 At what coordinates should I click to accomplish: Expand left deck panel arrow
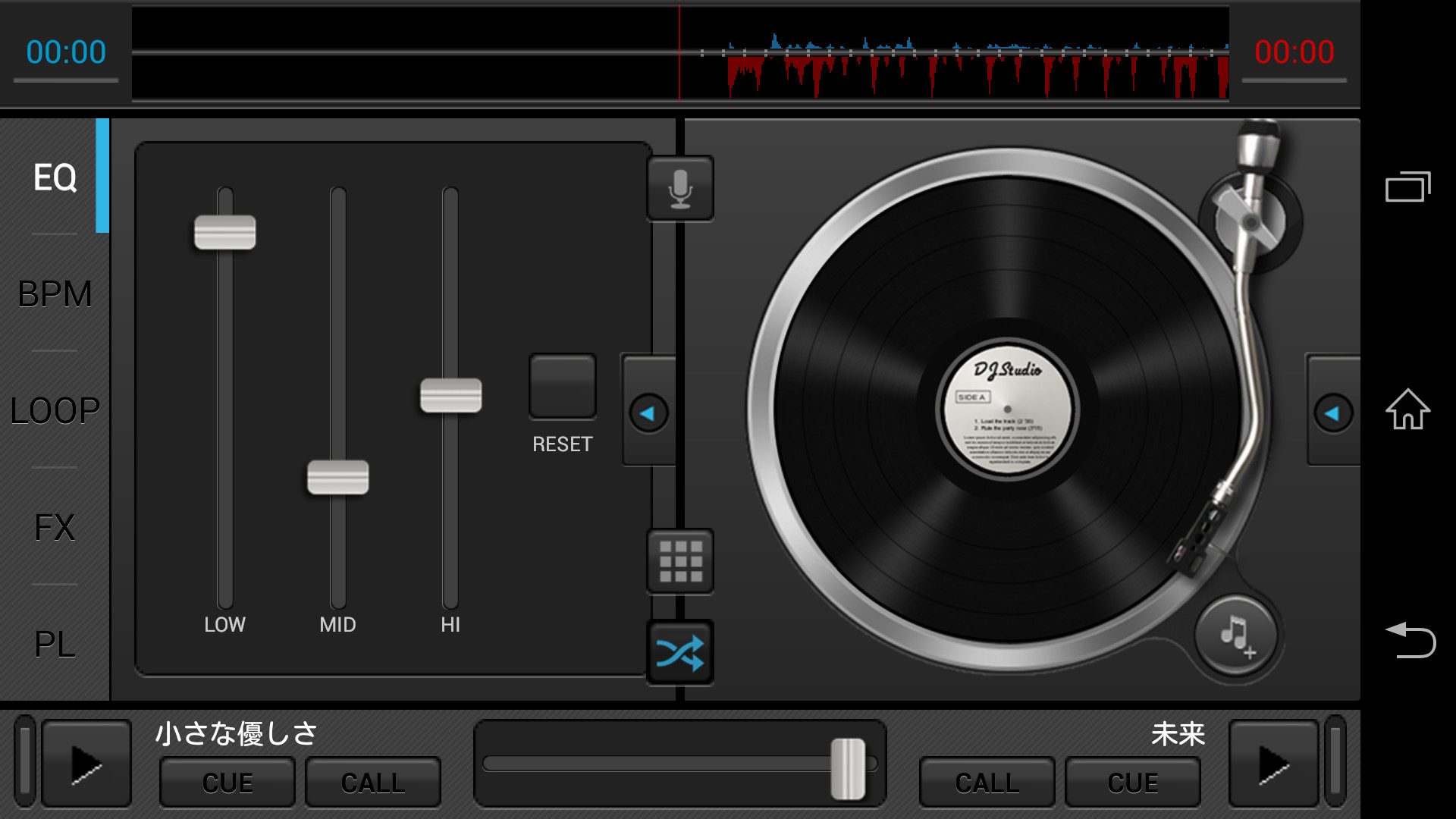point(648,413)
